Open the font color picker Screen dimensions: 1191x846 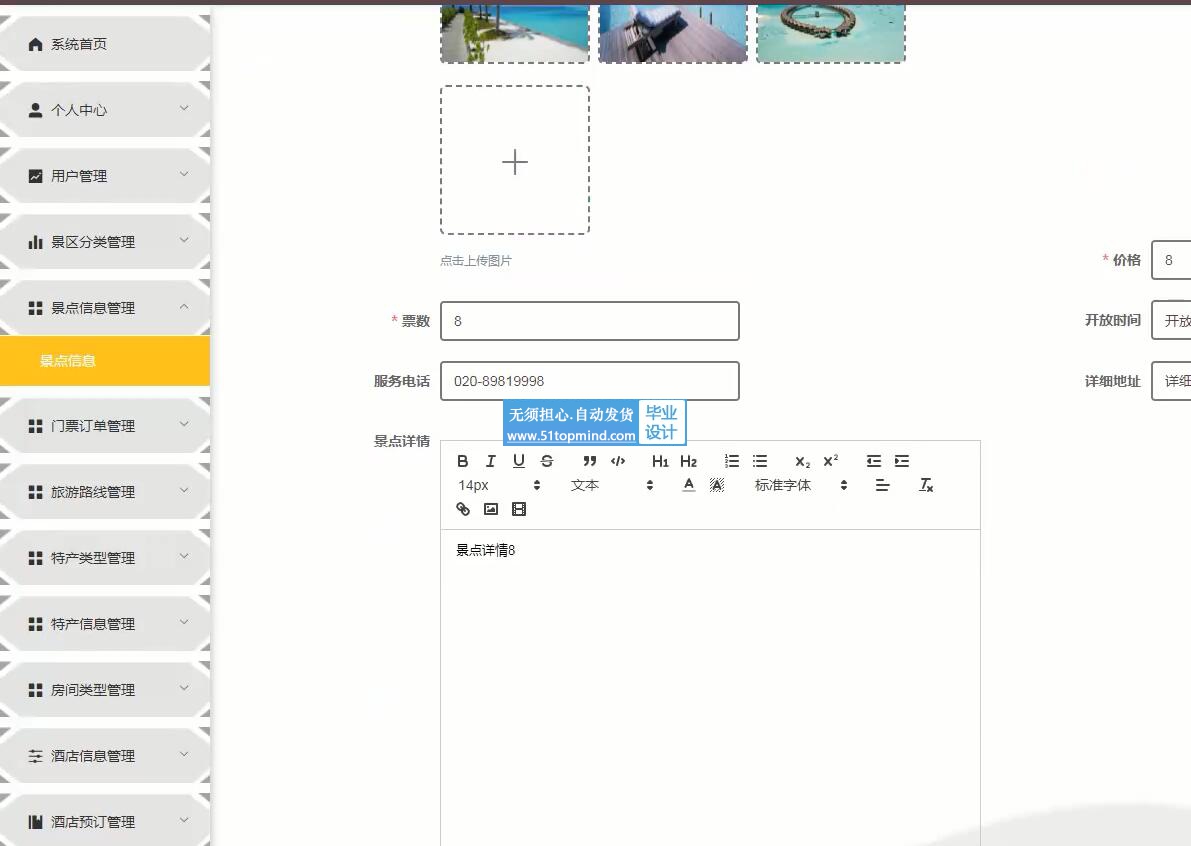[688, 485]
